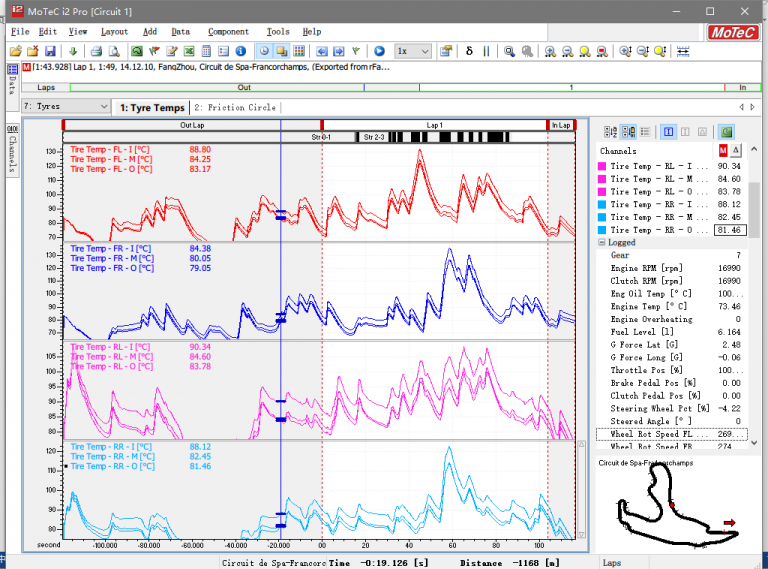Click the Str 2-3 section marker
Image resolution: width=768 pixels, height=569 pixels.
(x=374, y=137)
